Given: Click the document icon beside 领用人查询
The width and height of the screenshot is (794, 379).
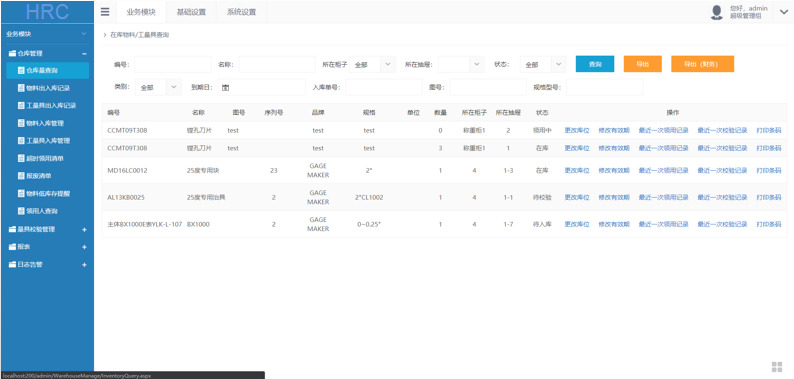Looking at the screenshot, I should 21,211.
